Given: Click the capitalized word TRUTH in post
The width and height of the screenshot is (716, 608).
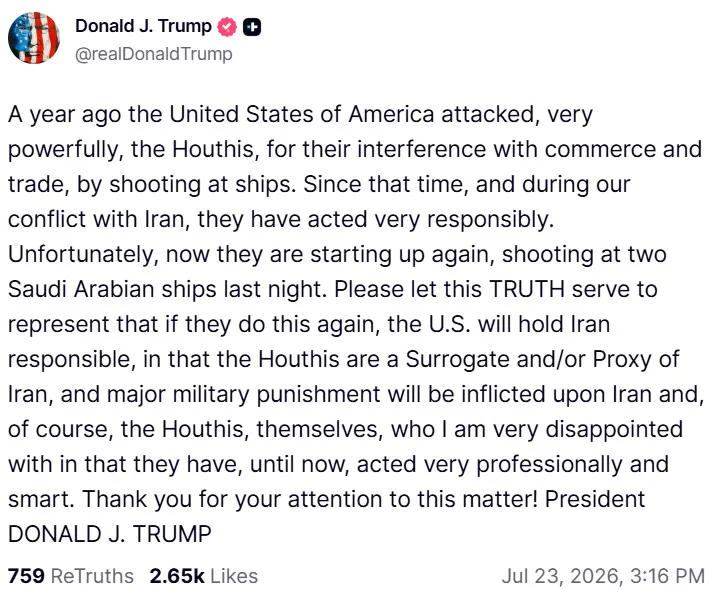Looking at the screenshot, I should (x=527, y=289).
